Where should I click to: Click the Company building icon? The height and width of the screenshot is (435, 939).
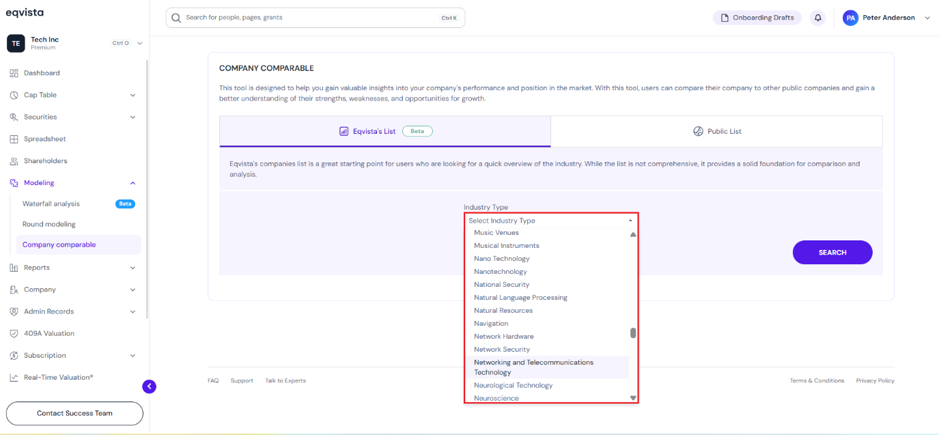click(14, 289)
